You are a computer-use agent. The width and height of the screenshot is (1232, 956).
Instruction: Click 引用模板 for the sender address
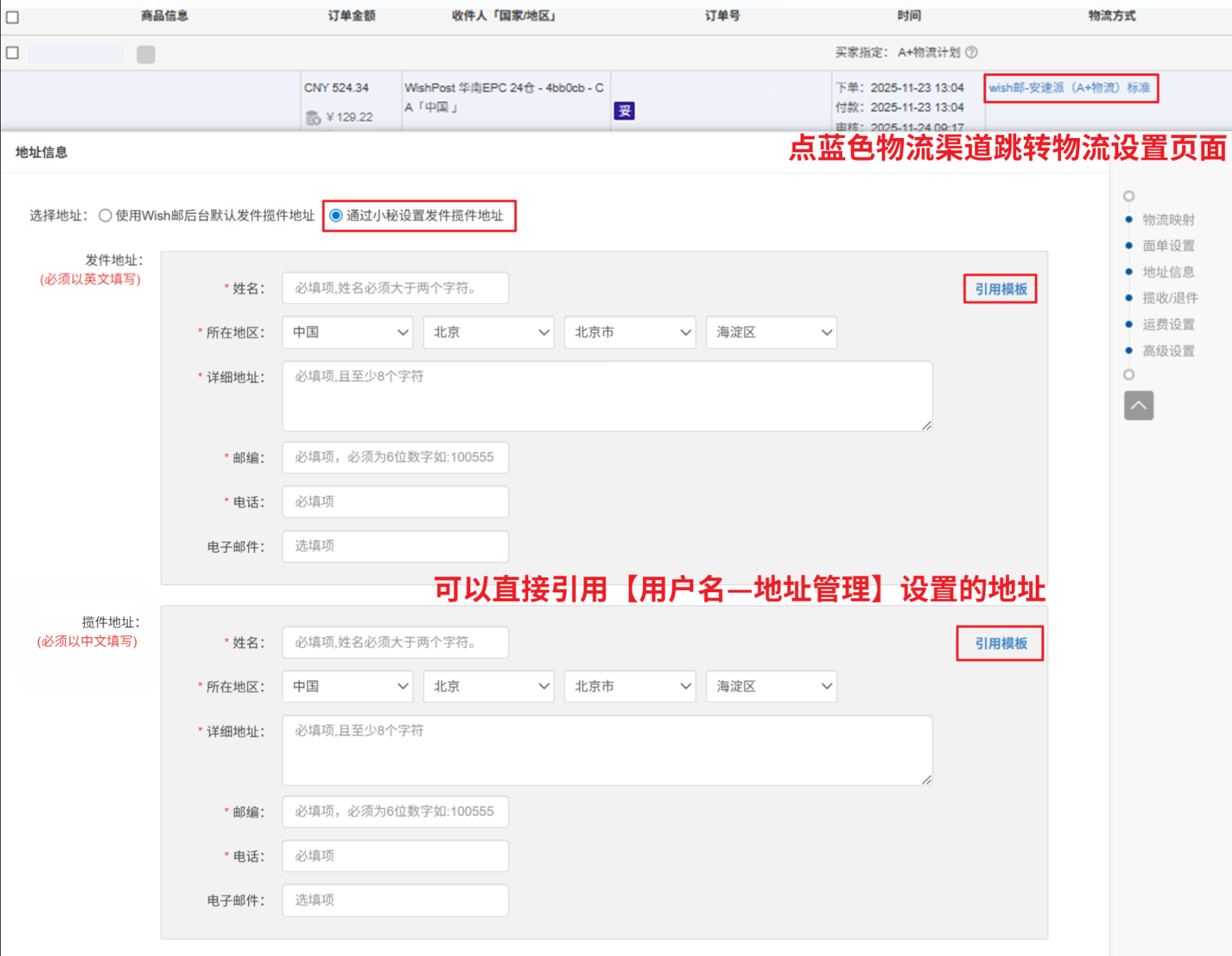pyautogui.click(x=1000, y=289)
